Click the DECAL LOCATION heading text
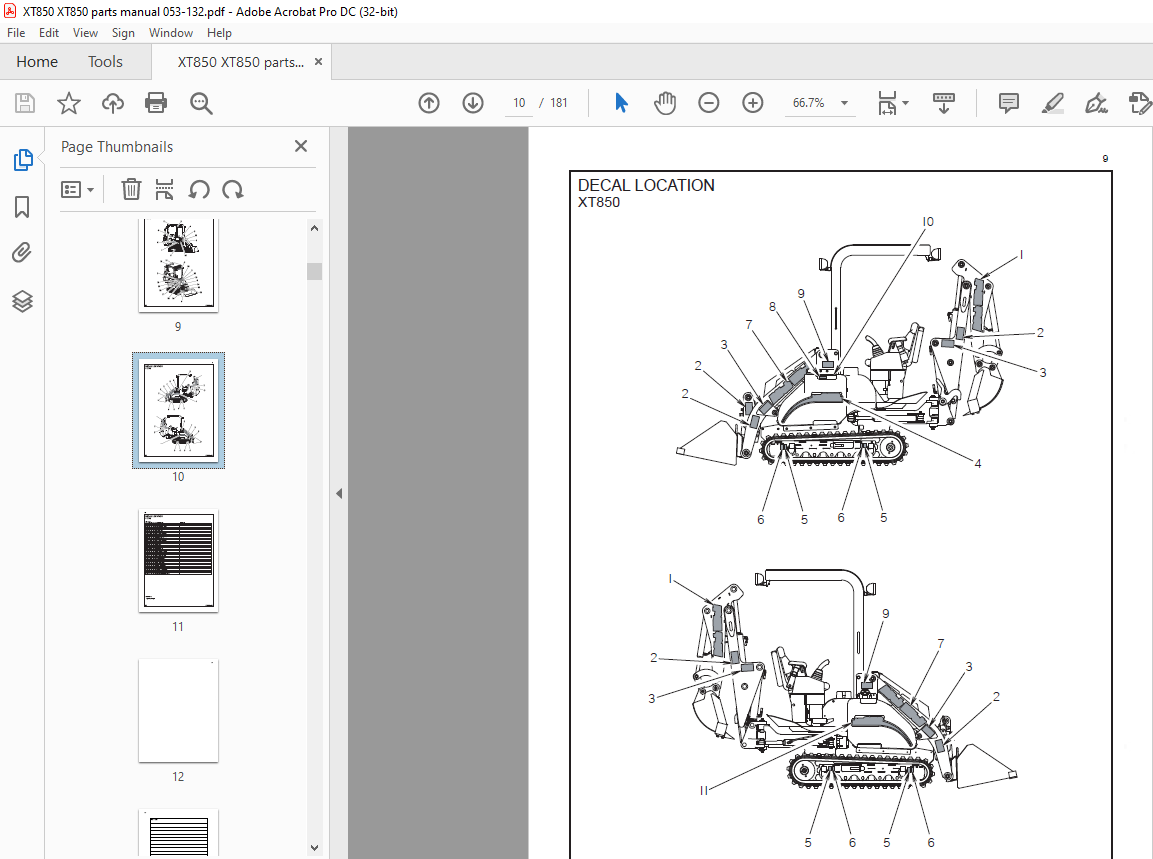1153x859 pixels. point(646,185)
